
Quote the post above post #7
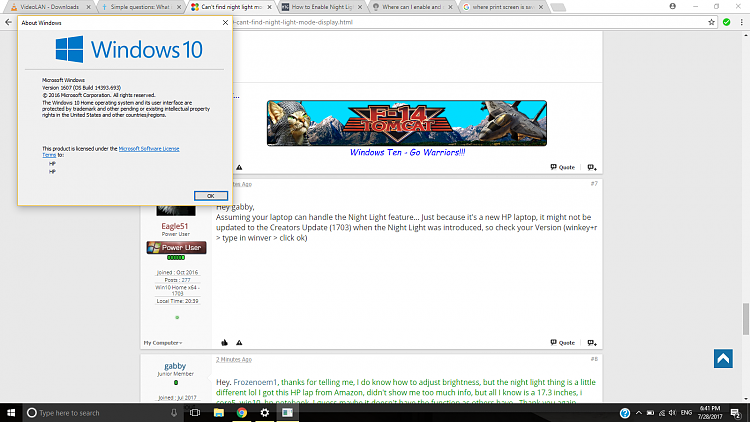[562, 167]
